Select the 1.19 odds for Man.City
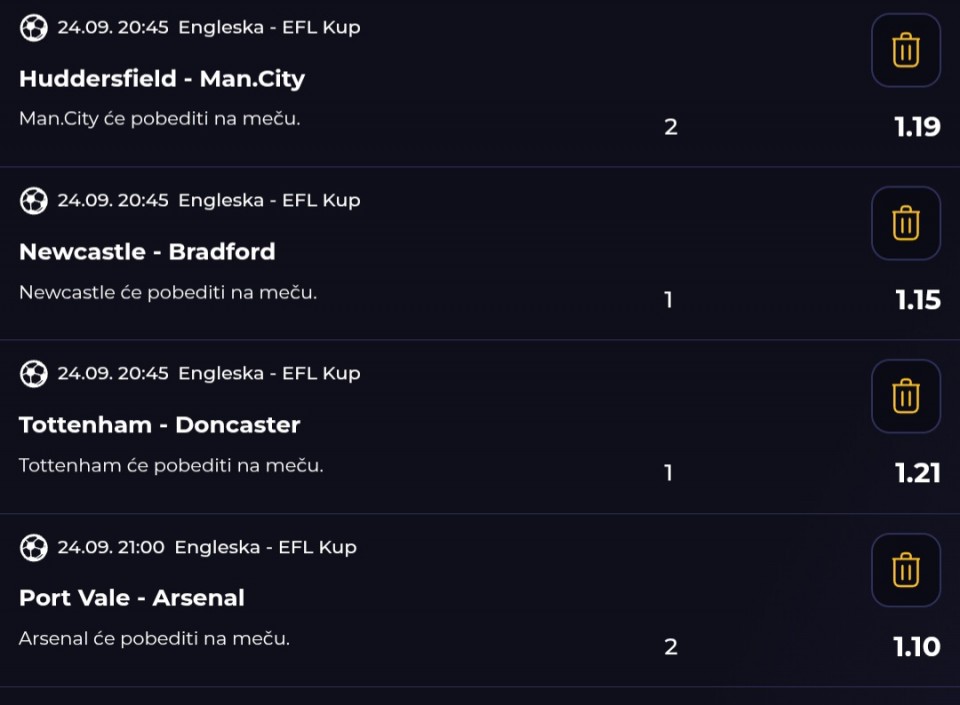Image resolution: width=960 pixels, height=705 pixels. [917, 127]
